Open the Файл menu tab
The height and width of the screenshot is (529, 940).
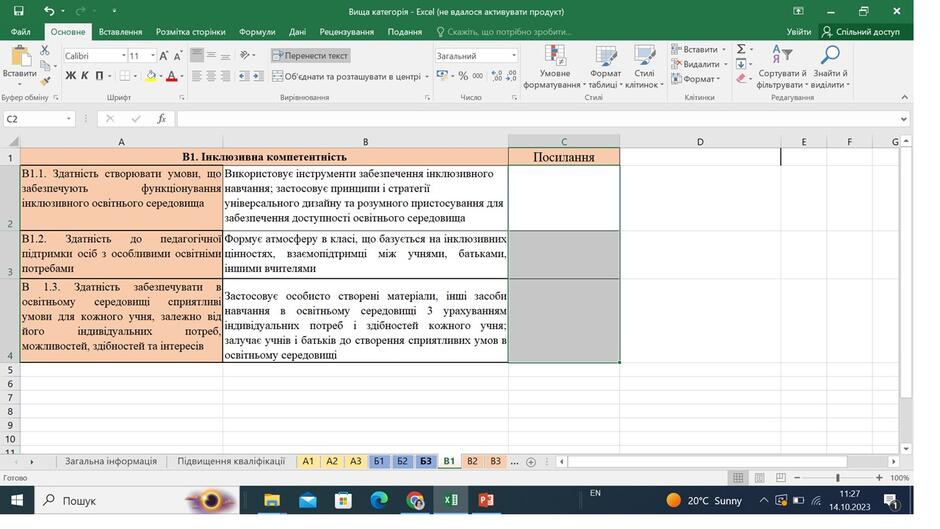point(20,32)
